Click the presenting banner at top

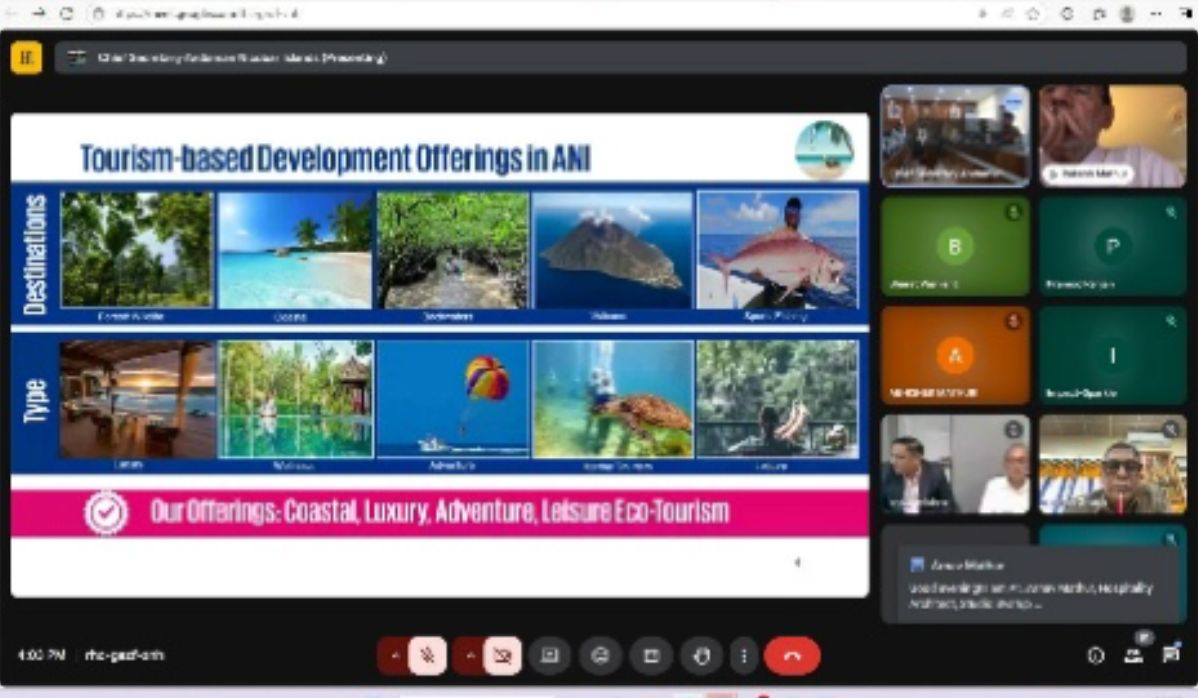240,58
